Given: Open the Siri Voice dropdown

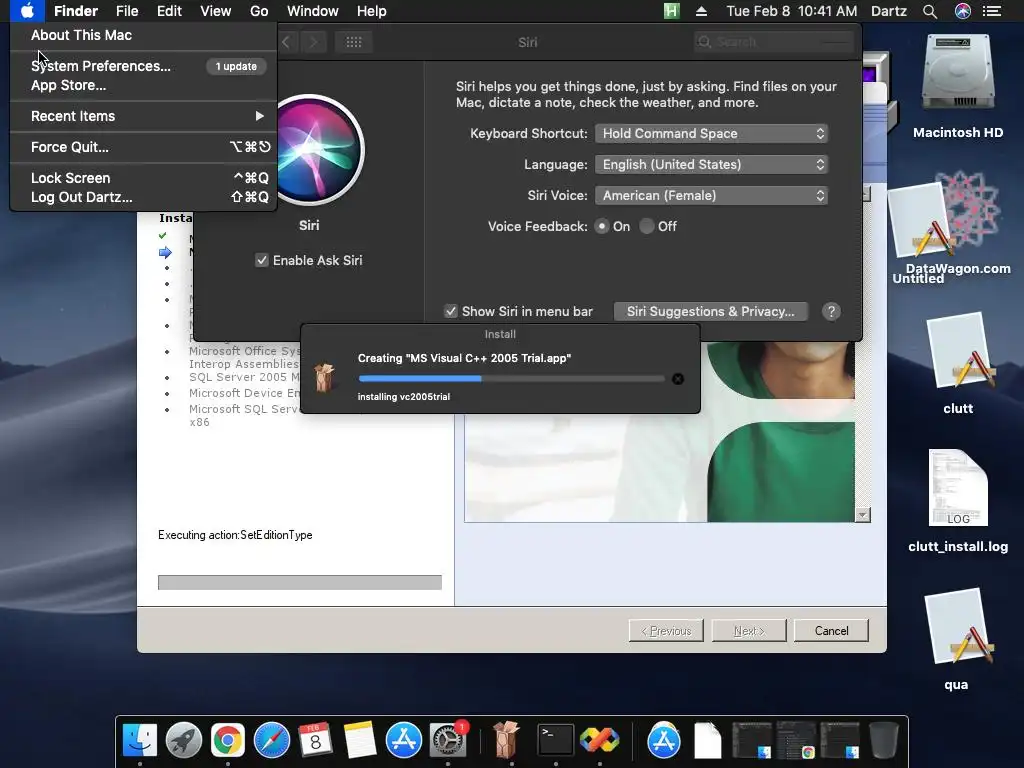Looking at the screenshot, I should point(711,195).
